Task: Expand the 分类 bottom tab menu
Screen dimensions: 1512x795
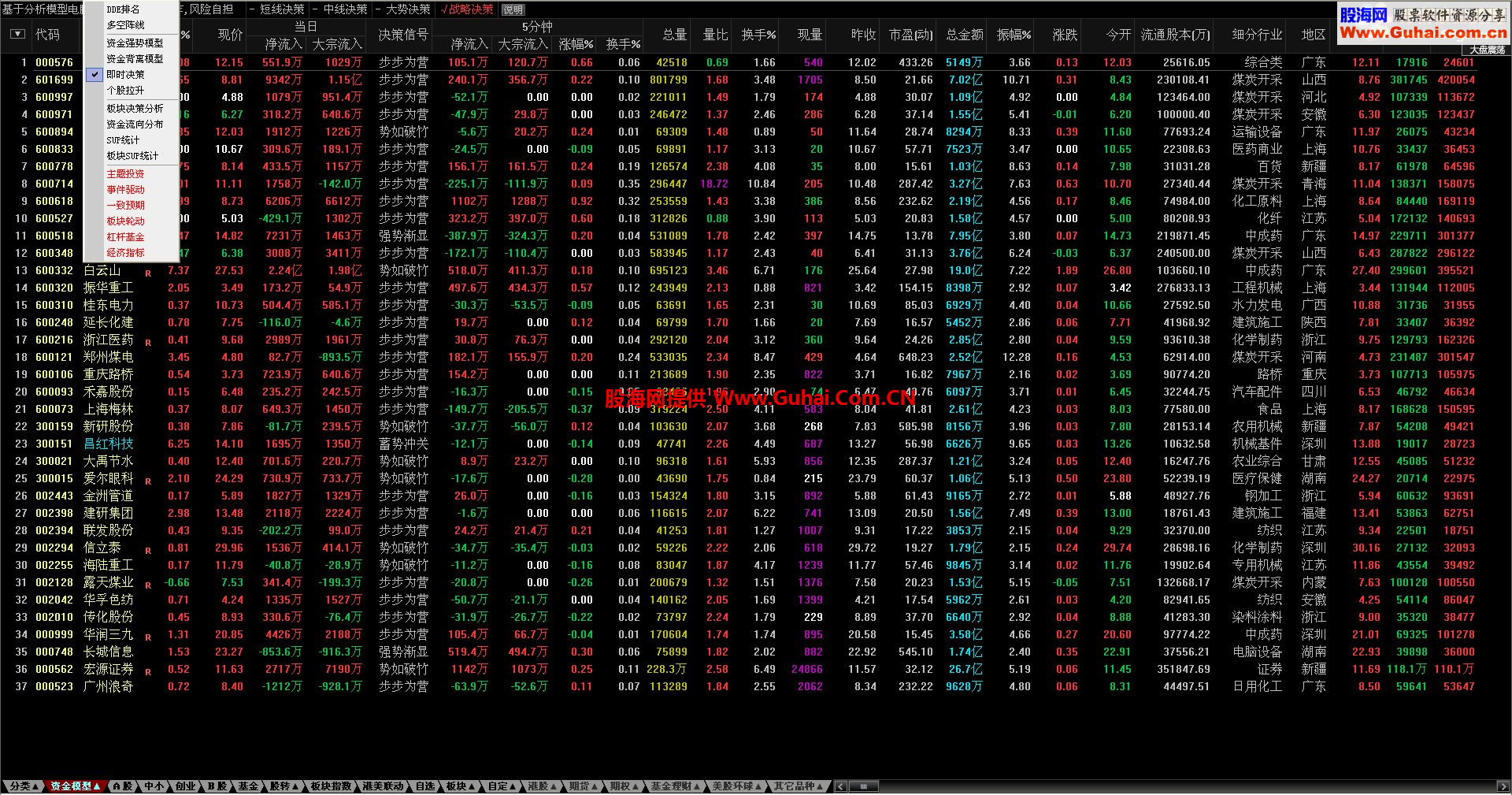Action: click(x=24, y=786)
